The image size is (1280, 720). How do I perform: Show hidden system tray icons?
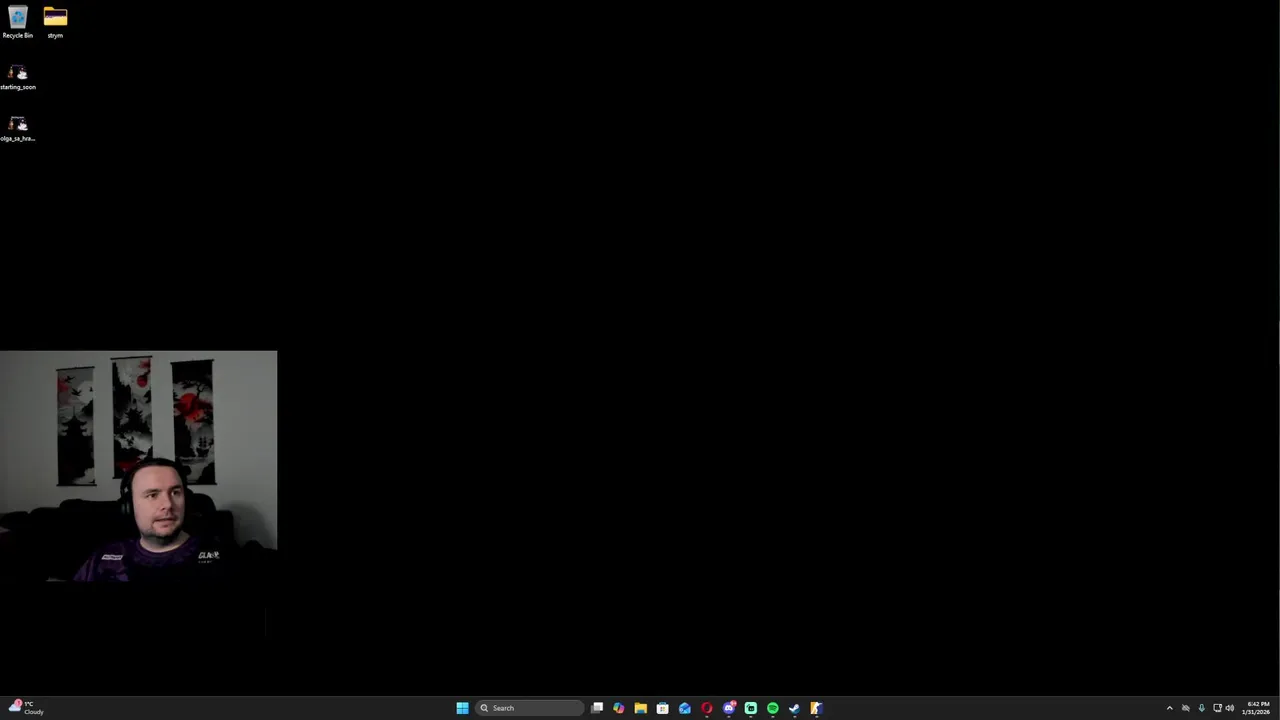coord(1169,708)
